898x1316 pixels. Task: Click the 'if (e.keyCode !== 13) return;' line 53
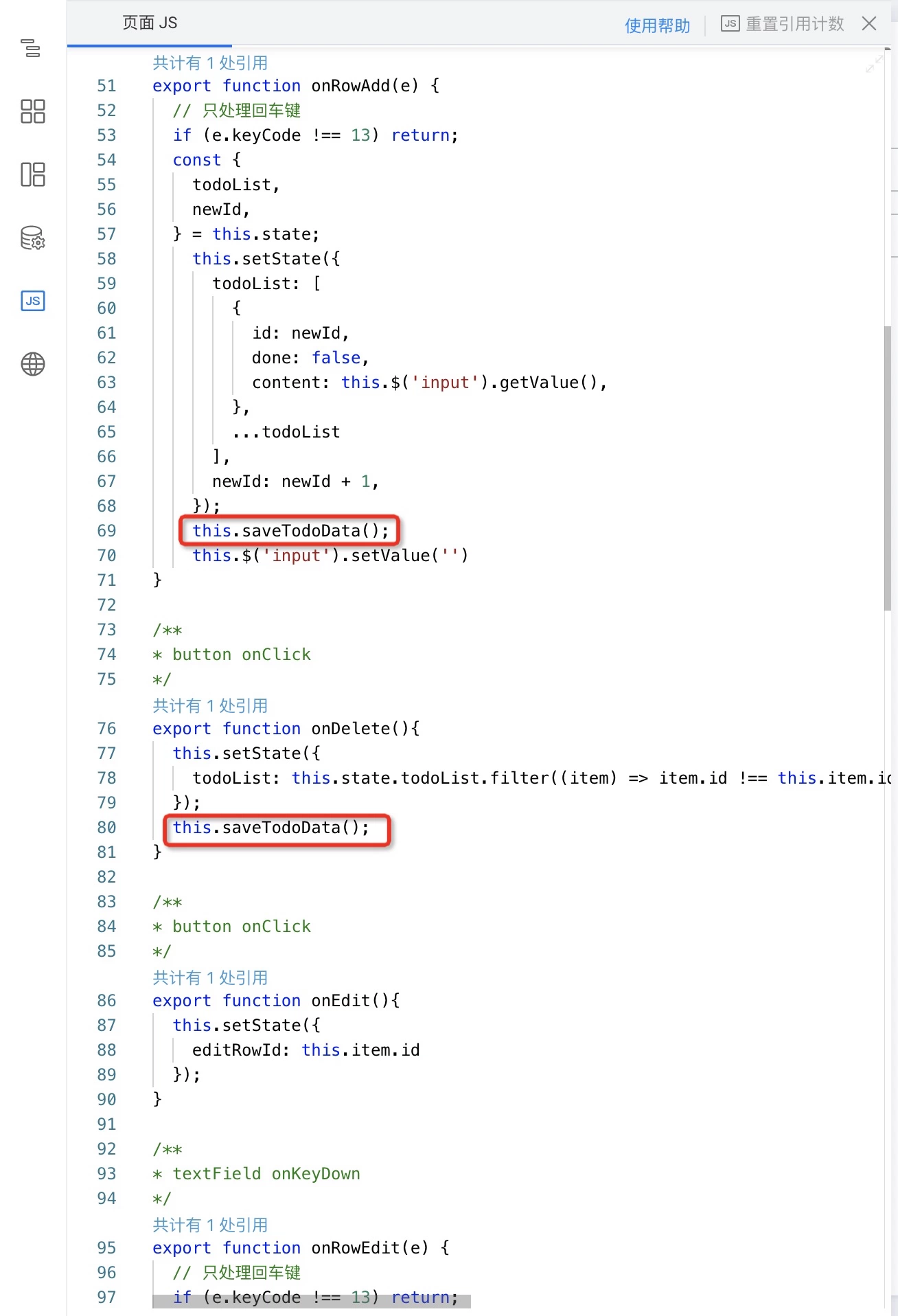pos(316,135)
